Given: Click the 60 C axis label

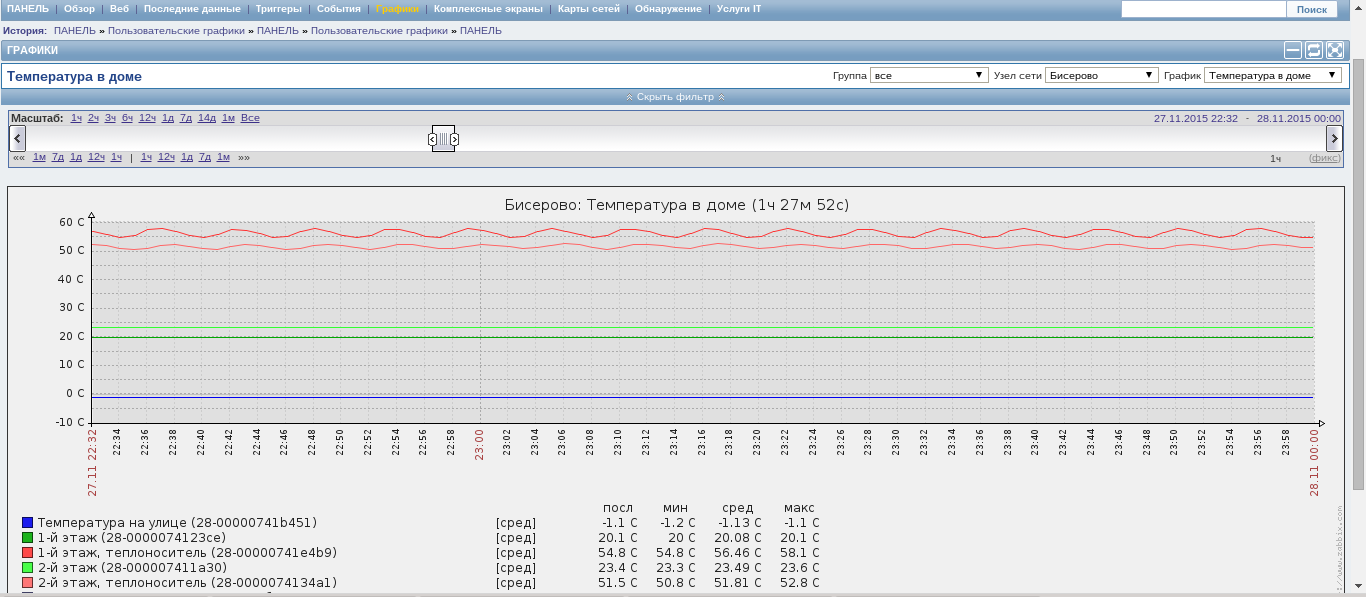Looking at the screenshot, I should [x=71, y=222].
